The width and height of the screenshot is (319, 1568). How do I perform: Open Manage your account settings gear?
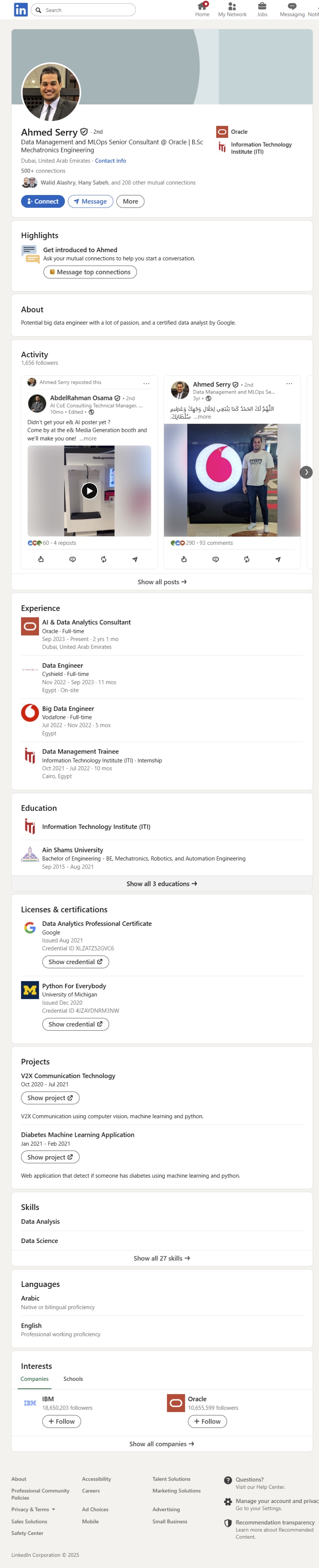click(x=228, y=1502)
